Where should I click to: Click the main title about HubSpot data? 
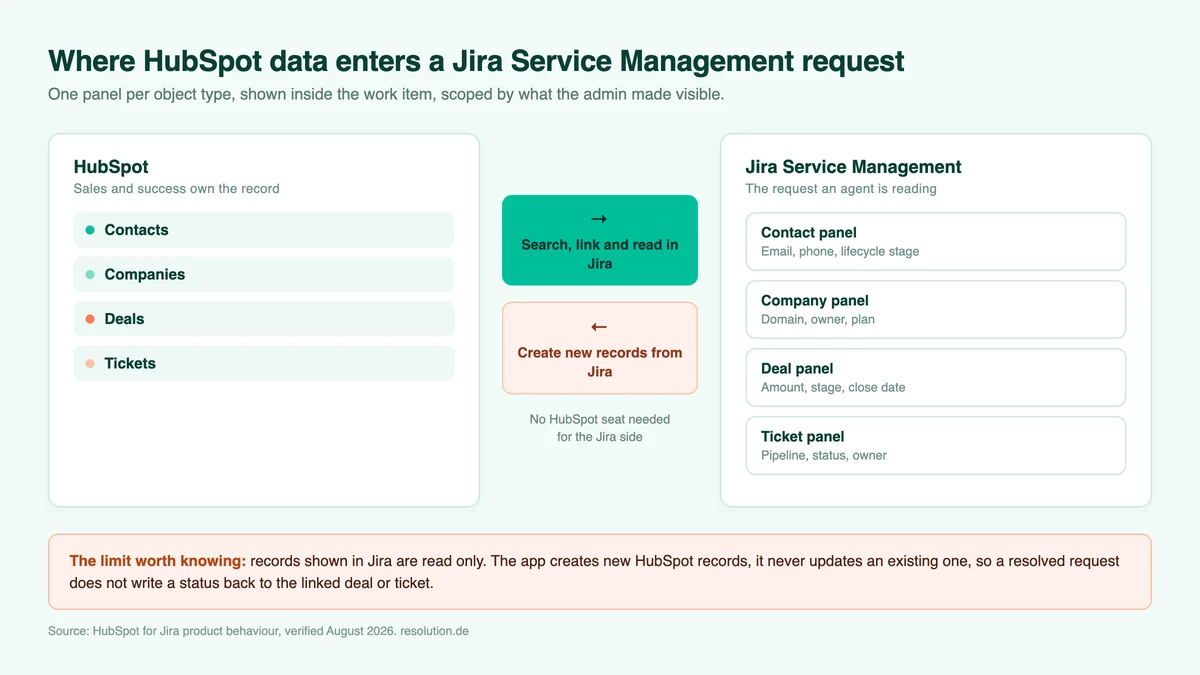[476, 61]
